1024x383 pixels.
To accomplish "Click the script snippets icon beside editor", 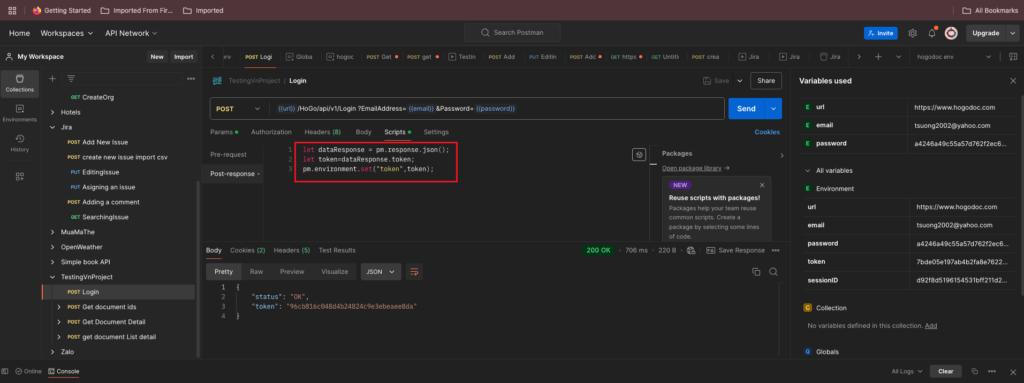I will tap(639, 154).
